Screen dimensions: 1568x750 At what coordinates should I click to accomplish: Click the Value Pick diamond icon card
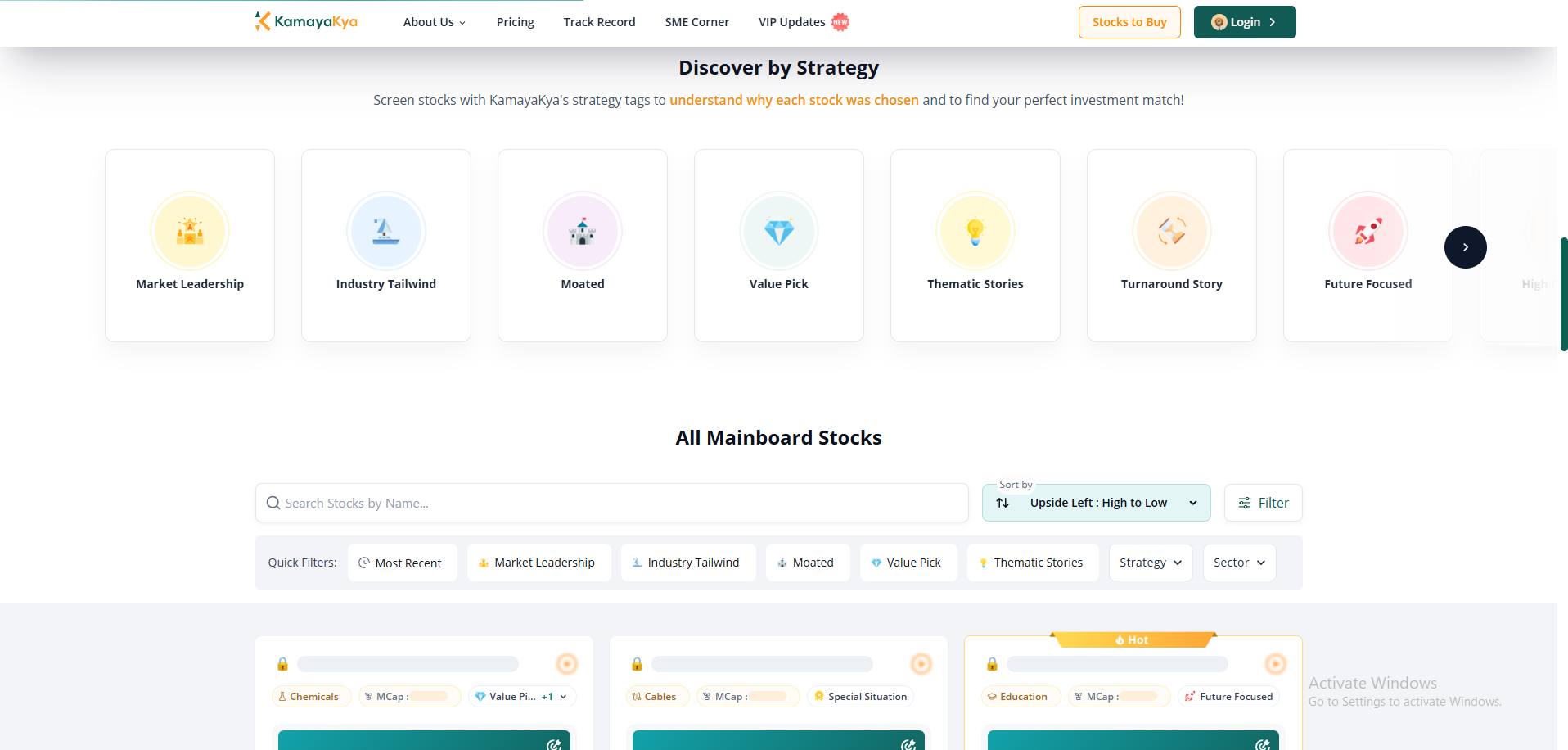pyautogui.click(x=779, y=246)
